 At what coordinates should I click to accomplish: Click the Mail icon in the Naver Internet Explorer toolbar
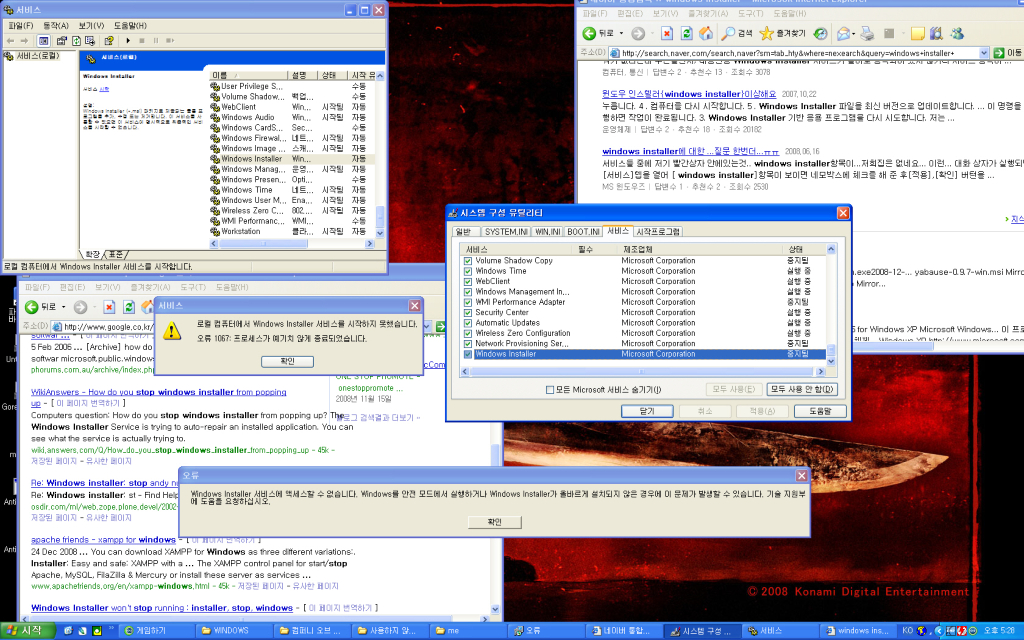tap(843, 33)
